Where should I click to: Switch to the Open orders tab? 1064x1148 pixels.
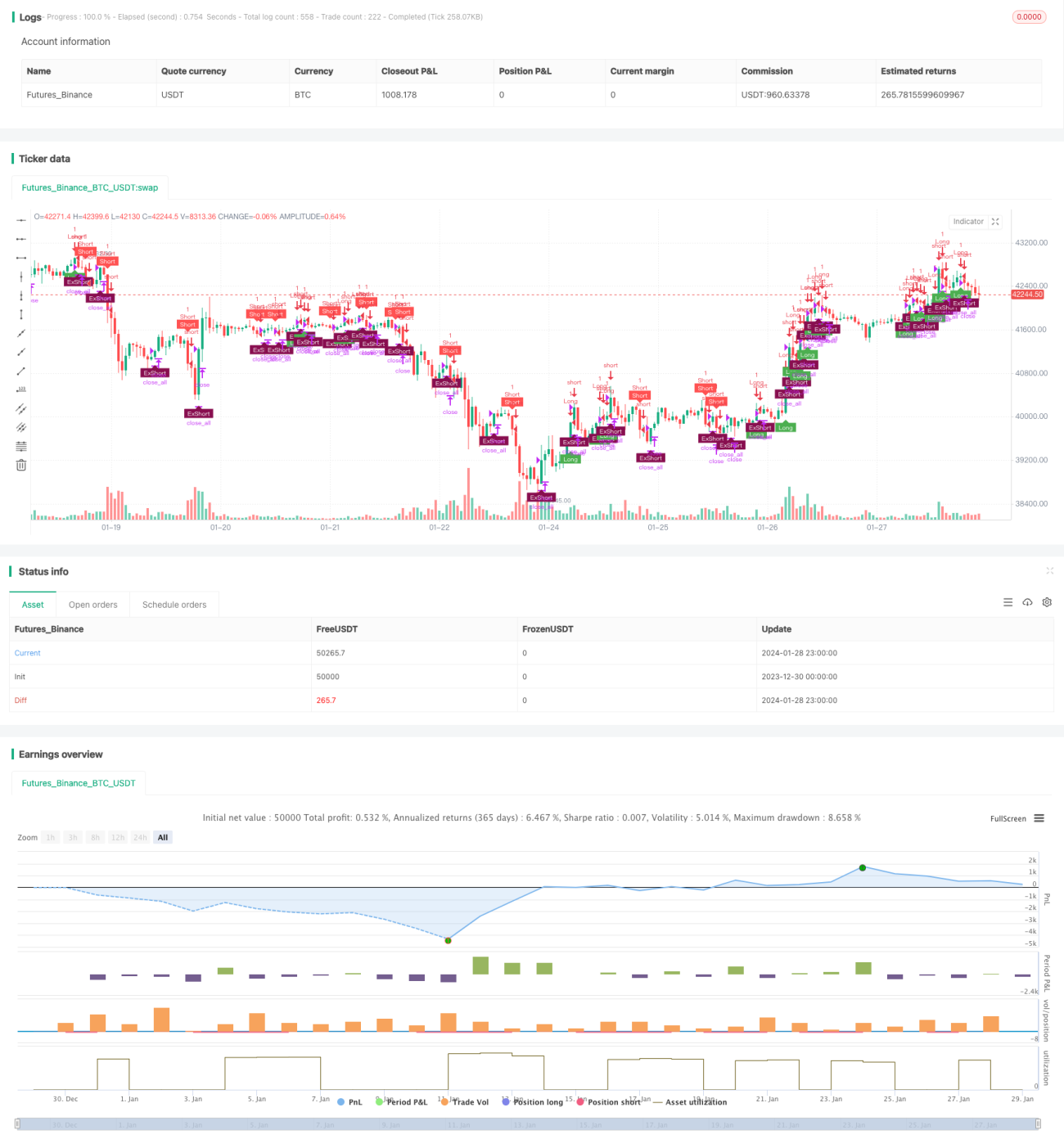[x=92, y=605]
